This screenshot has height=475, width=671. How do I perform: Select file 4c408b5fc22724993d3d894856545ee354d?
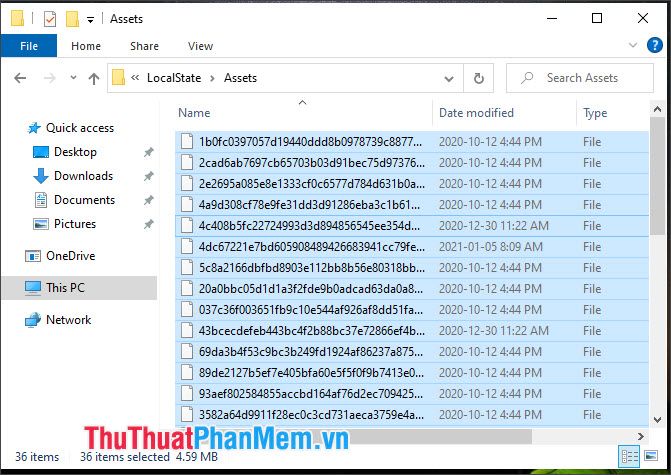(412, 226)
